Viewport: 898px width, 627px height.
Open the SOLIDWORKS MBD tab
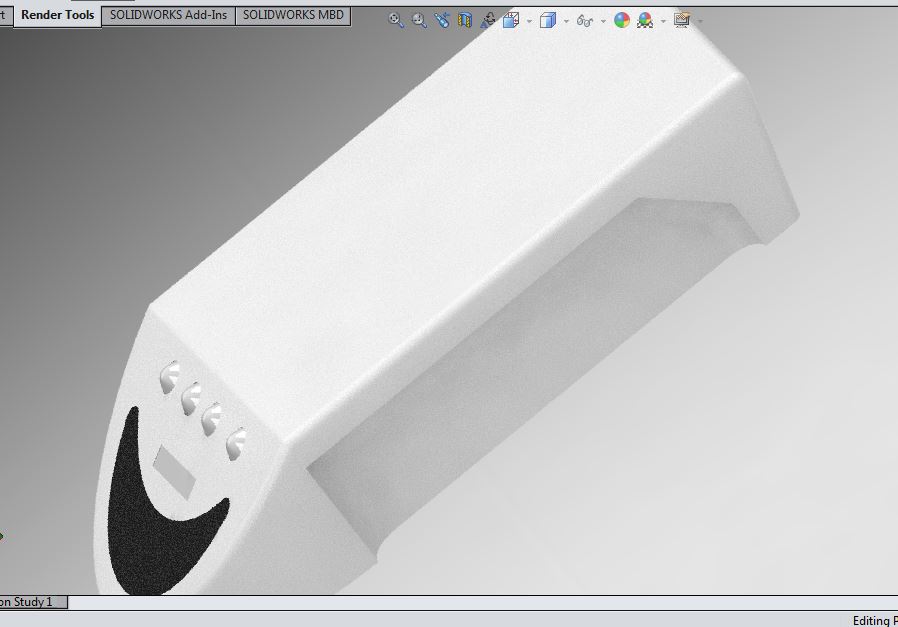click(293, 15)
